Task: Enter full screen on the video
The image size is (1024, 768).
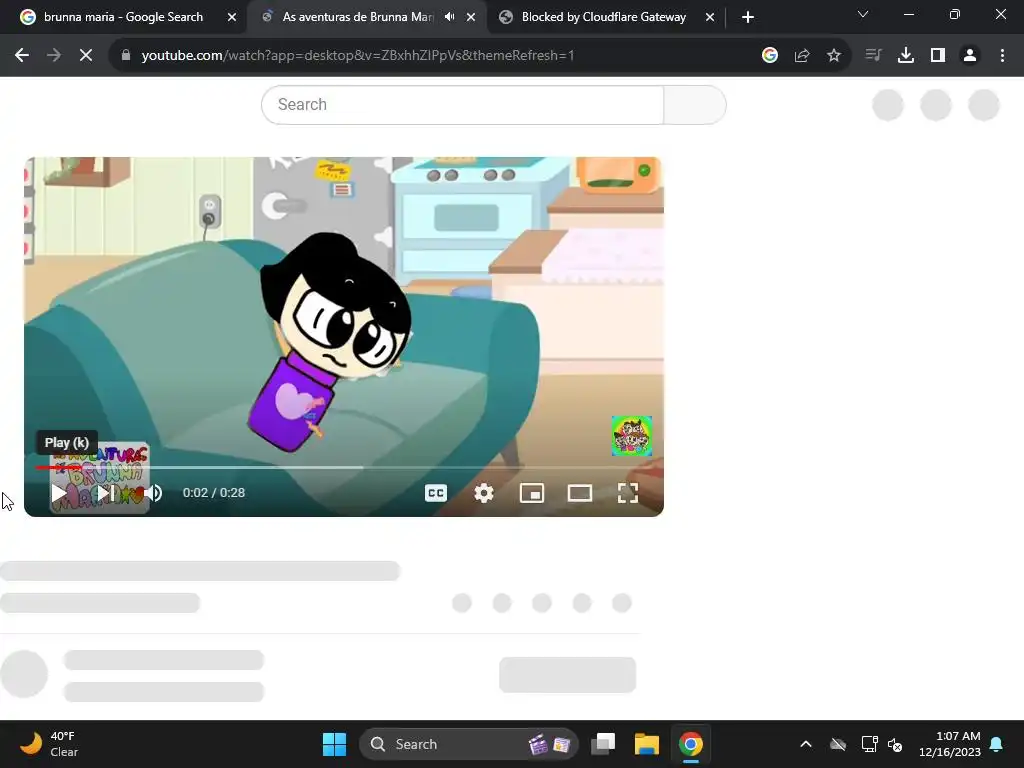Action: pyautogui.click(x=628, y=493)
